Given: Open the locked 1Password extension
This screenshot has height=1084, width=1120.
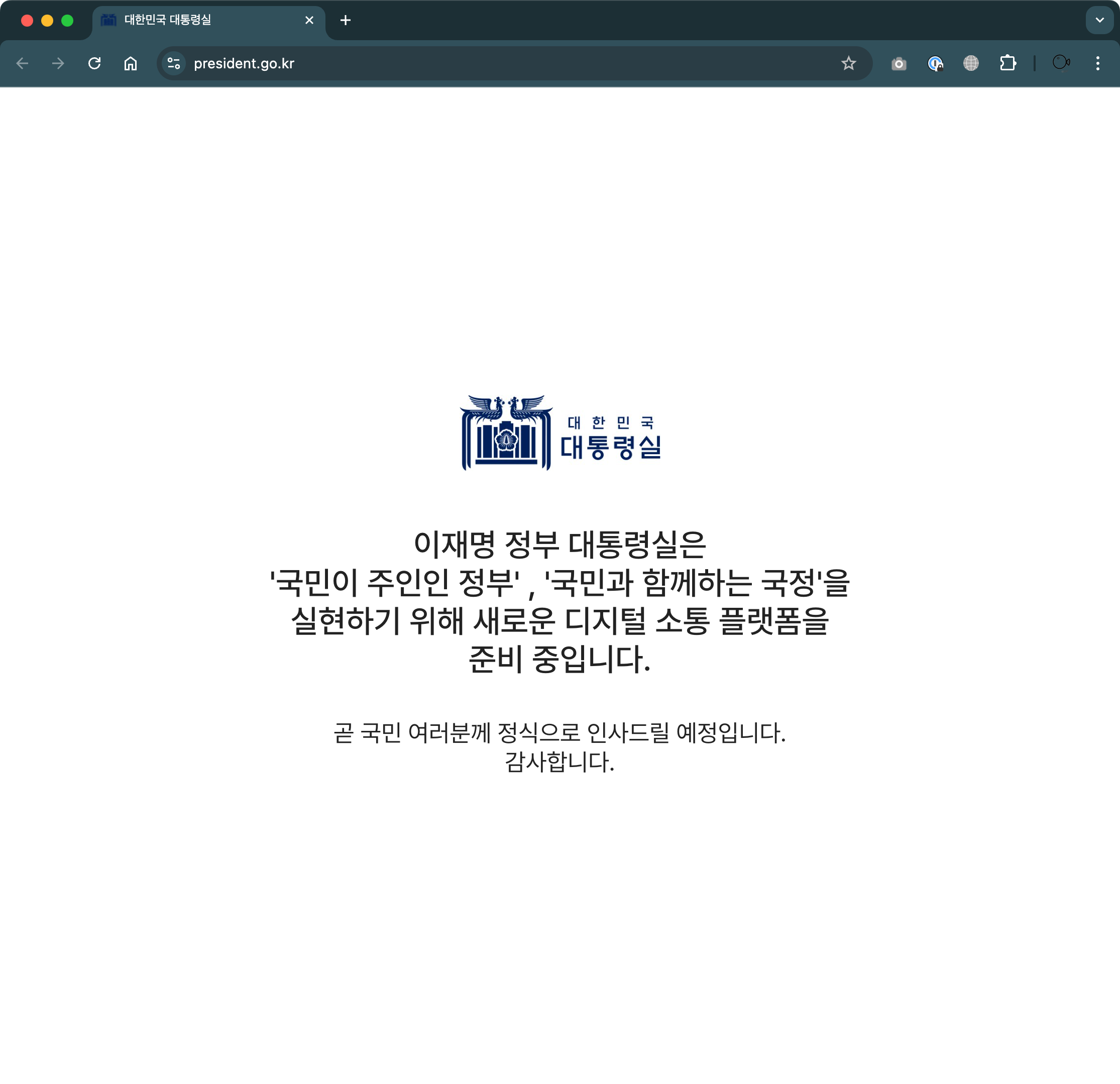Looking at the screenshot, I should (x=935, y=63).
